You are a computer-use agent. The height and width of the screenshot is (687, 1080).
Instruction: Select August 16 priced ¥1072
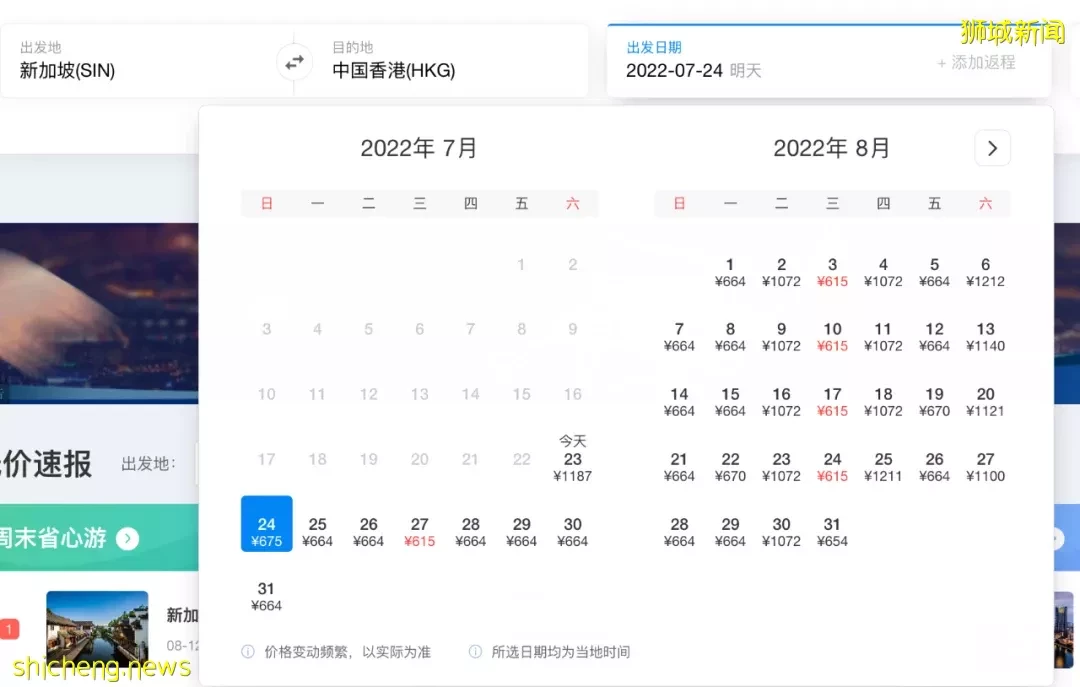(x=781, y=402)
